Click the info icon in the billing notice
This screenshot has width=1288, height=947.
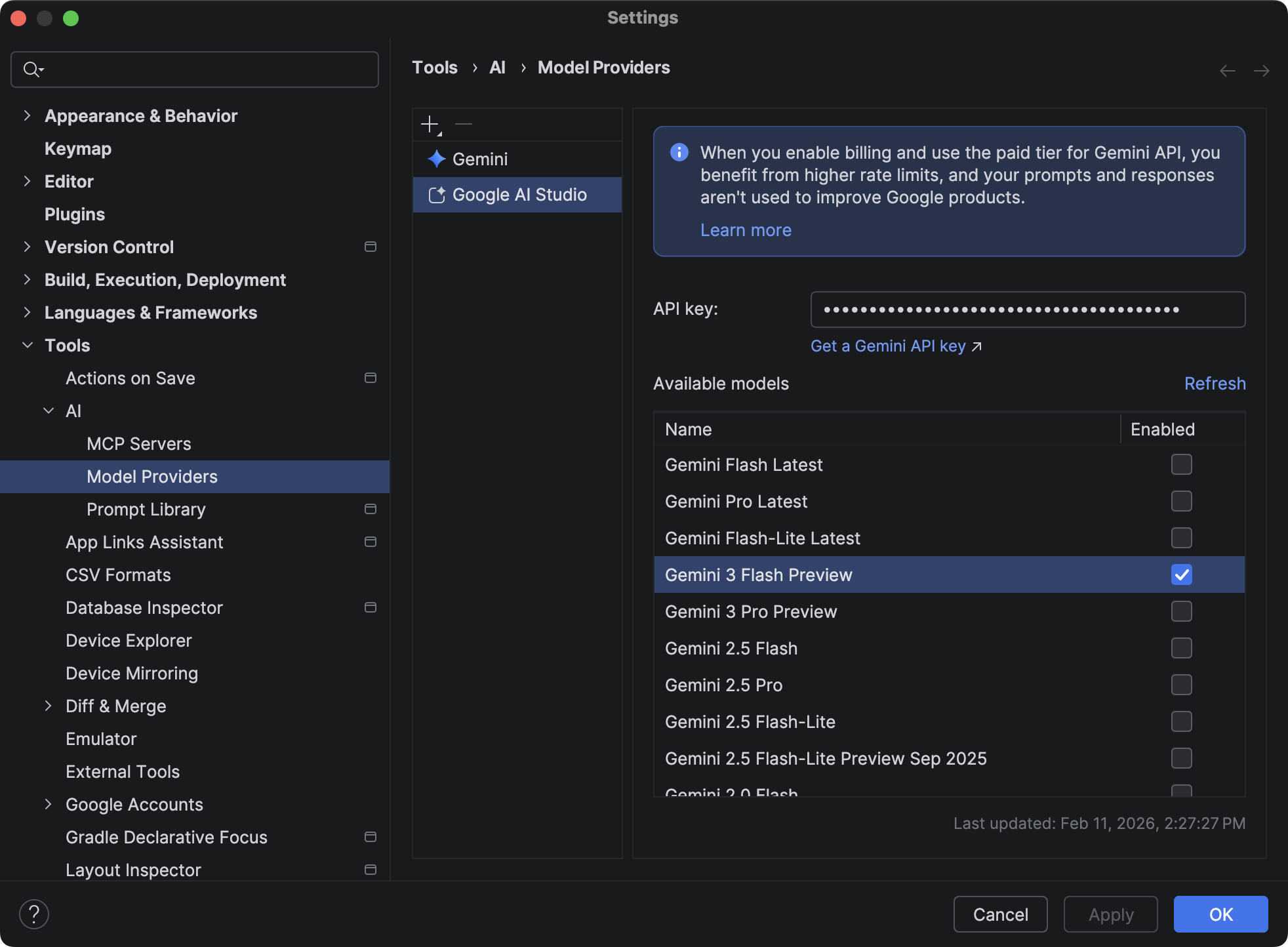tap(679, 152)
